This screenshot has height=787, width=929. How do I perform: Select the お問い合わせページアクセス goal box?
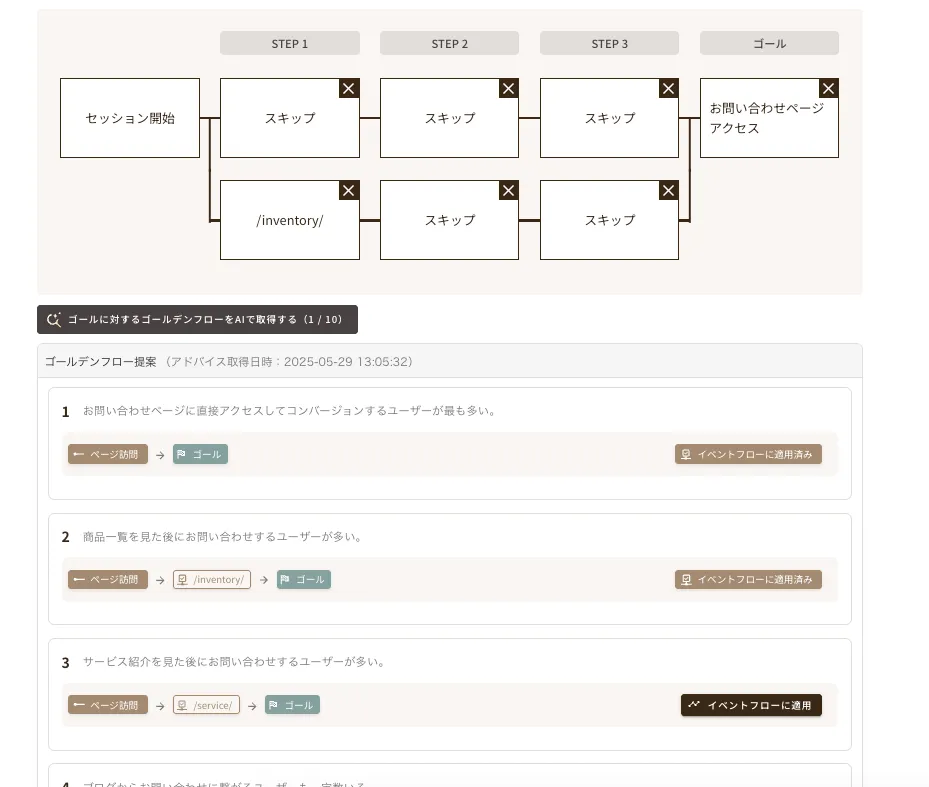769,118
